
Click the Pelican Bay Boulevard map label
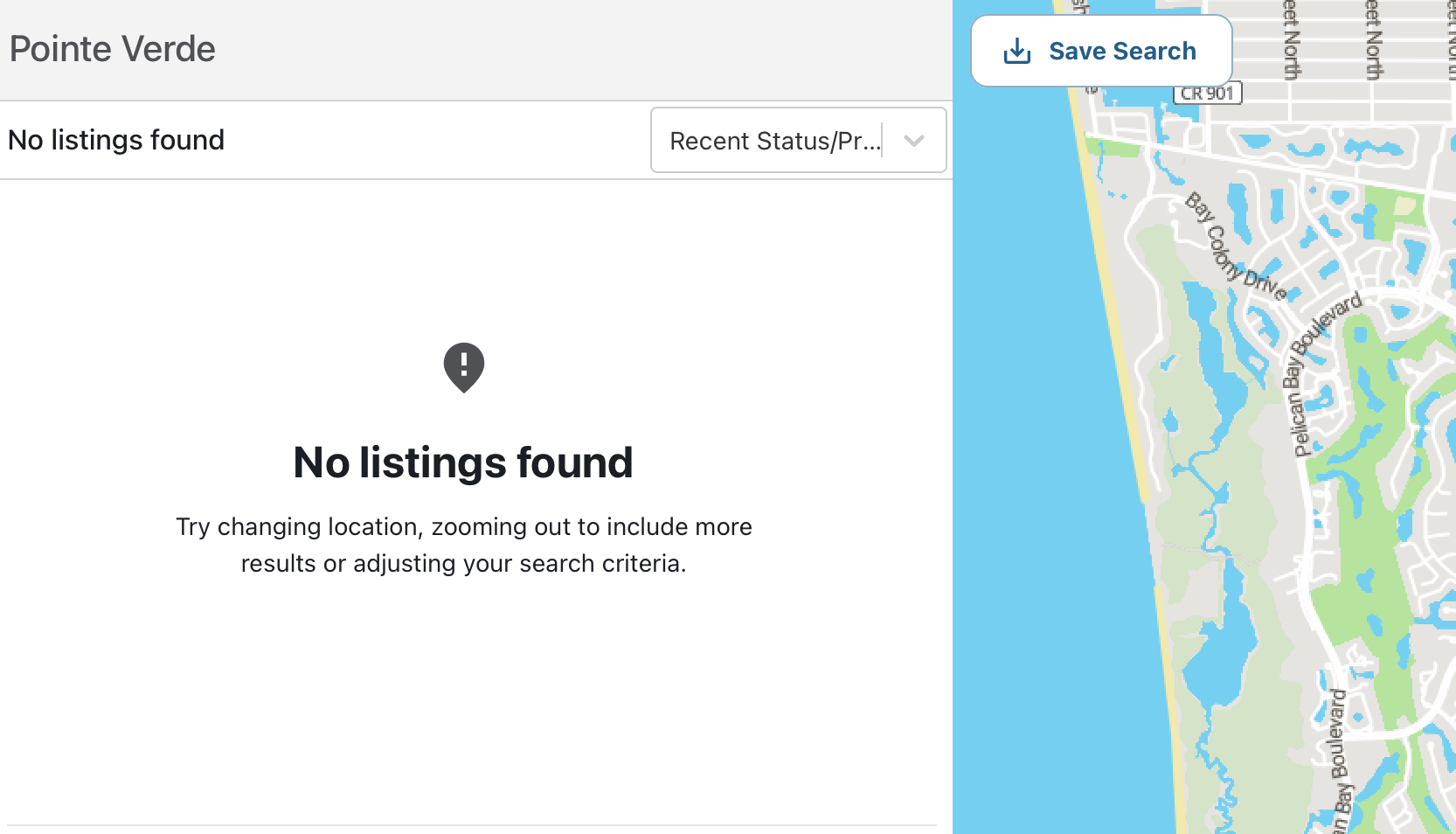tap(1322, 374)
